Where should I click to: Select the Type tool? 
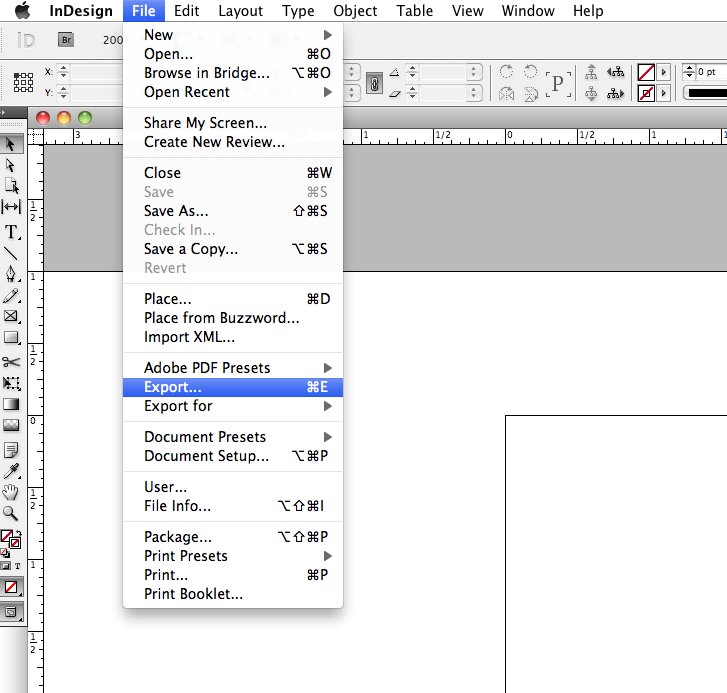coord(11,232)
